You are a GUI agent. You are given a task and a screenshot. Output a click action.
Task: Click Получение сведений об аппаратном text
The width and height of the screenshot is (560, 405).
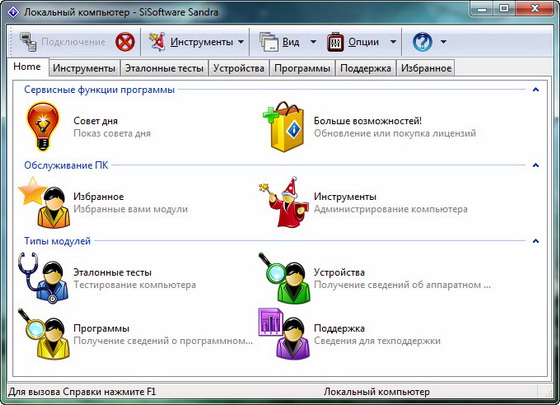(x=402, y=285)
